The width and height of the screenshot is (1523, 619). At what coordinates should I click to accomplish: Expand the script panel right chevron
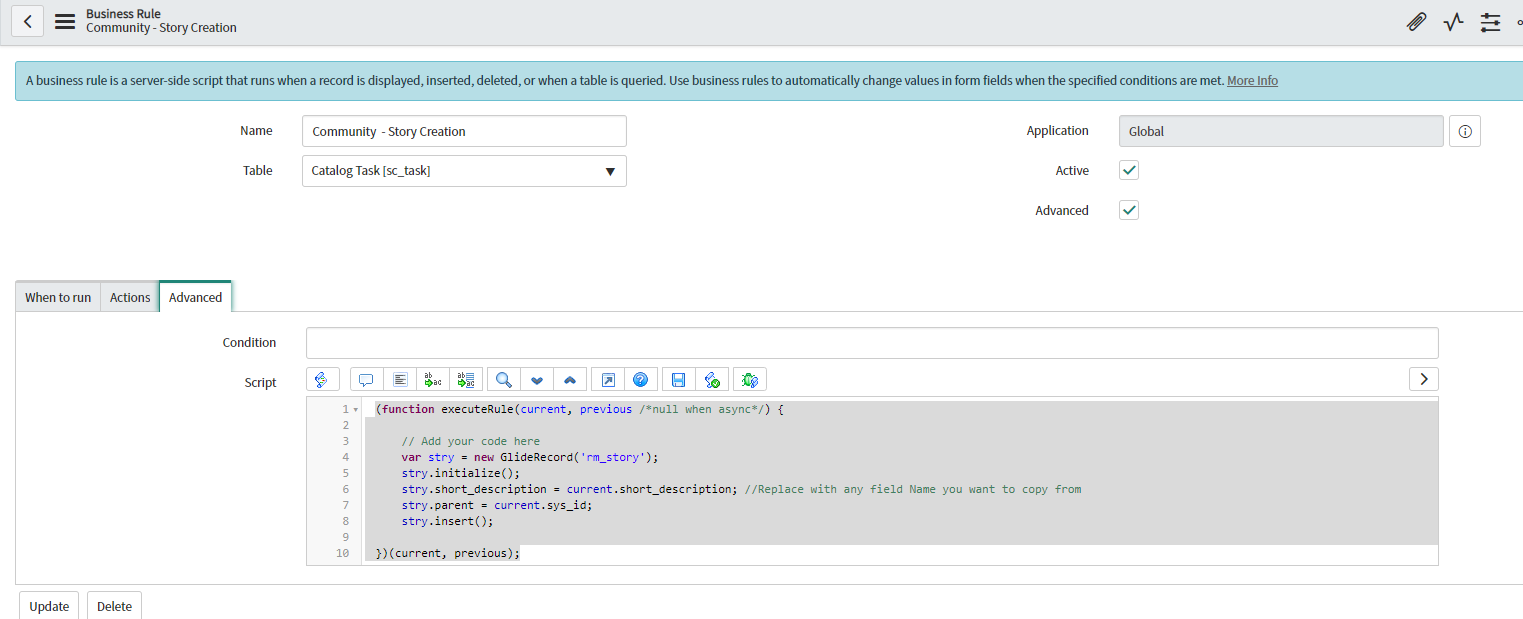coord(1423,379)
